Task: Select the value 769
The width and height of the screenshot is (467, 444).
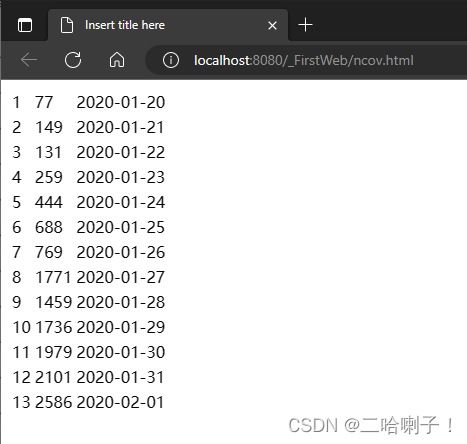Action: coord(49,252)
